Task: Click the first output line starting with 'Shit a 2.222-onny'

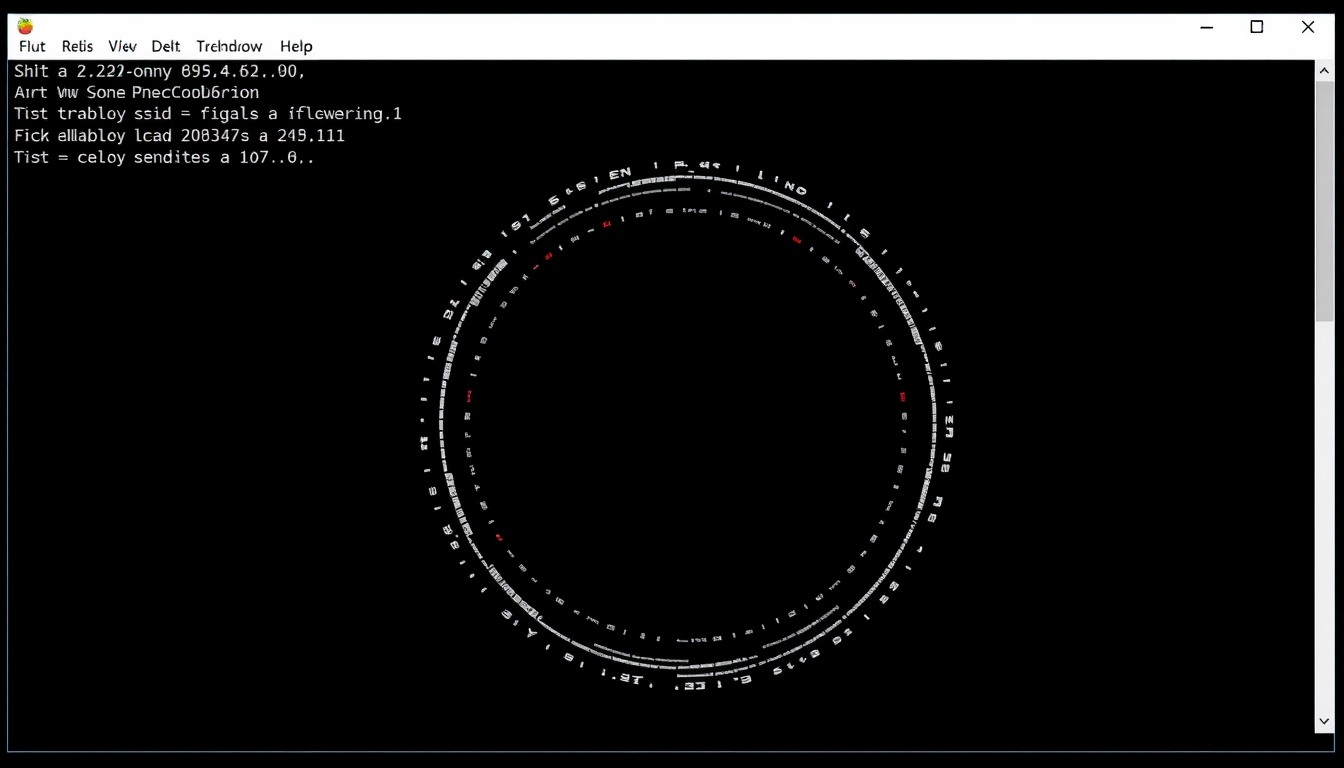Action: tap(160, 71)
